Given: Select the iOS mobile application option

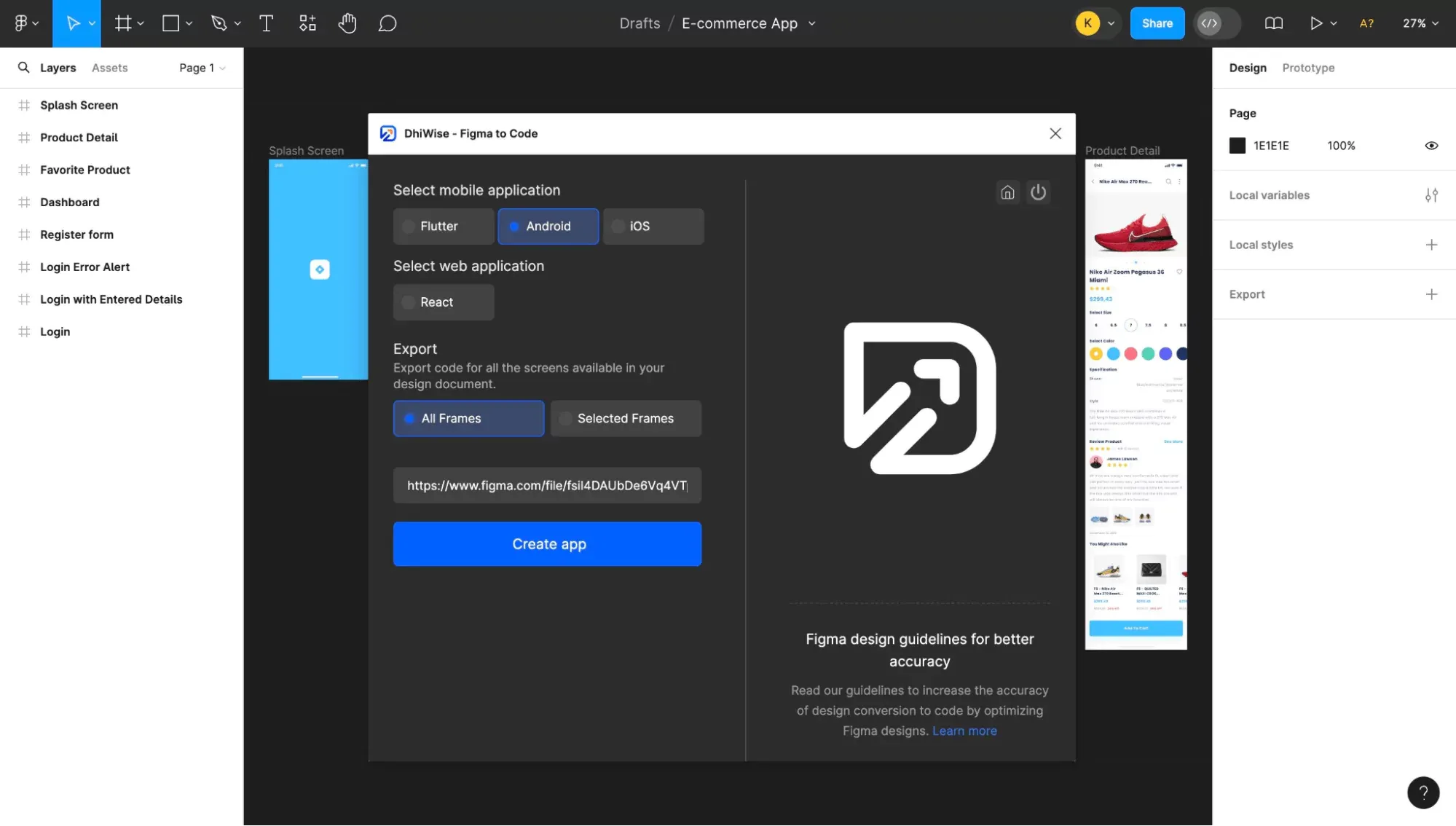Looking at the screenshot, I should point(653,226).
